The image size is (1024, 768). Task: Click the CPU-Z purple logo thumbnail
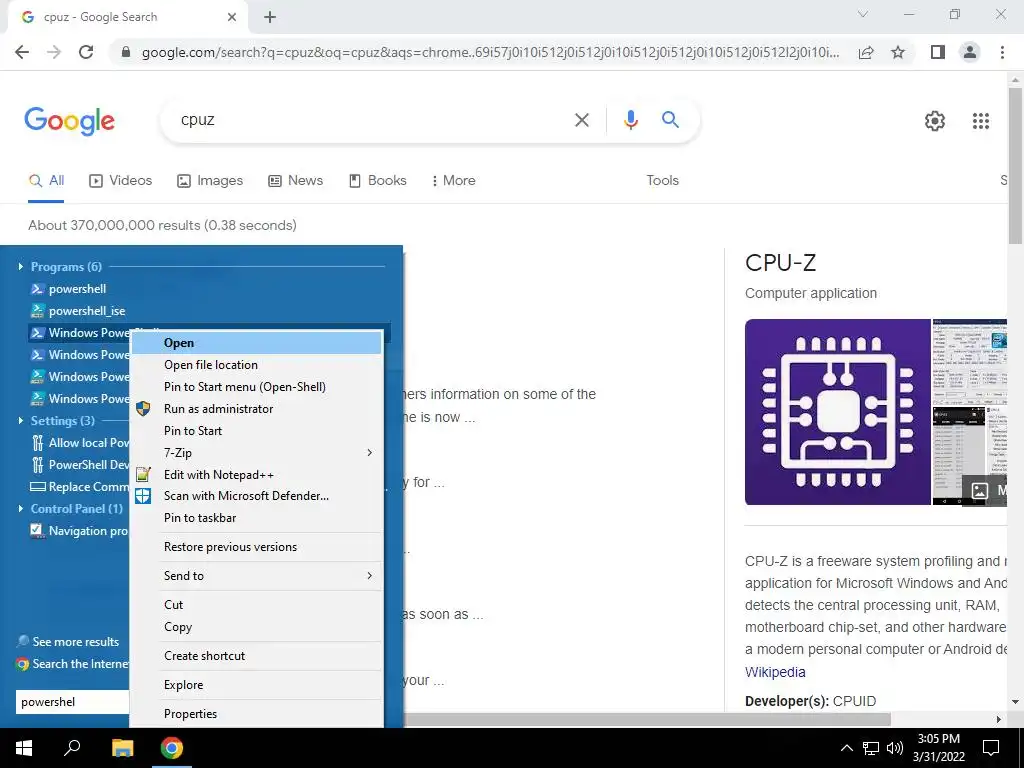(838, 412)
